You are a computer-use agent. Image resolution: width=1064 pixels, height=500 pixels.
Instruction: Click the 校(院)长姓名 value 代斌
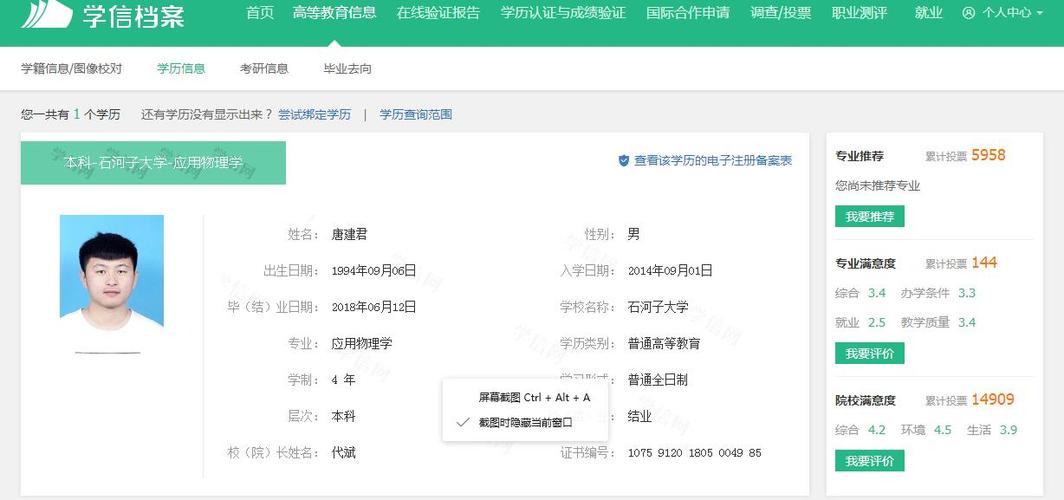point(343,453)
